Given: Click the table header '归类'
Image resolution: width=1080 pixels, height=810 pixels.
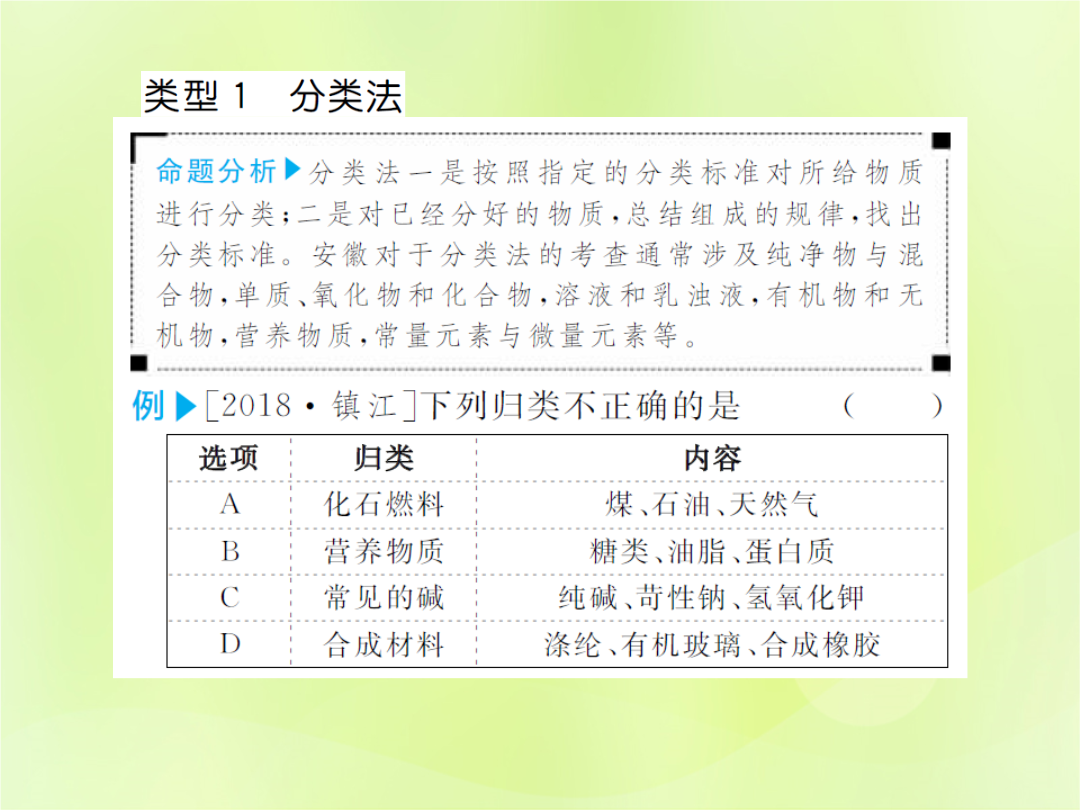Looking at the screenshot, I should click(x=384, y=458).
